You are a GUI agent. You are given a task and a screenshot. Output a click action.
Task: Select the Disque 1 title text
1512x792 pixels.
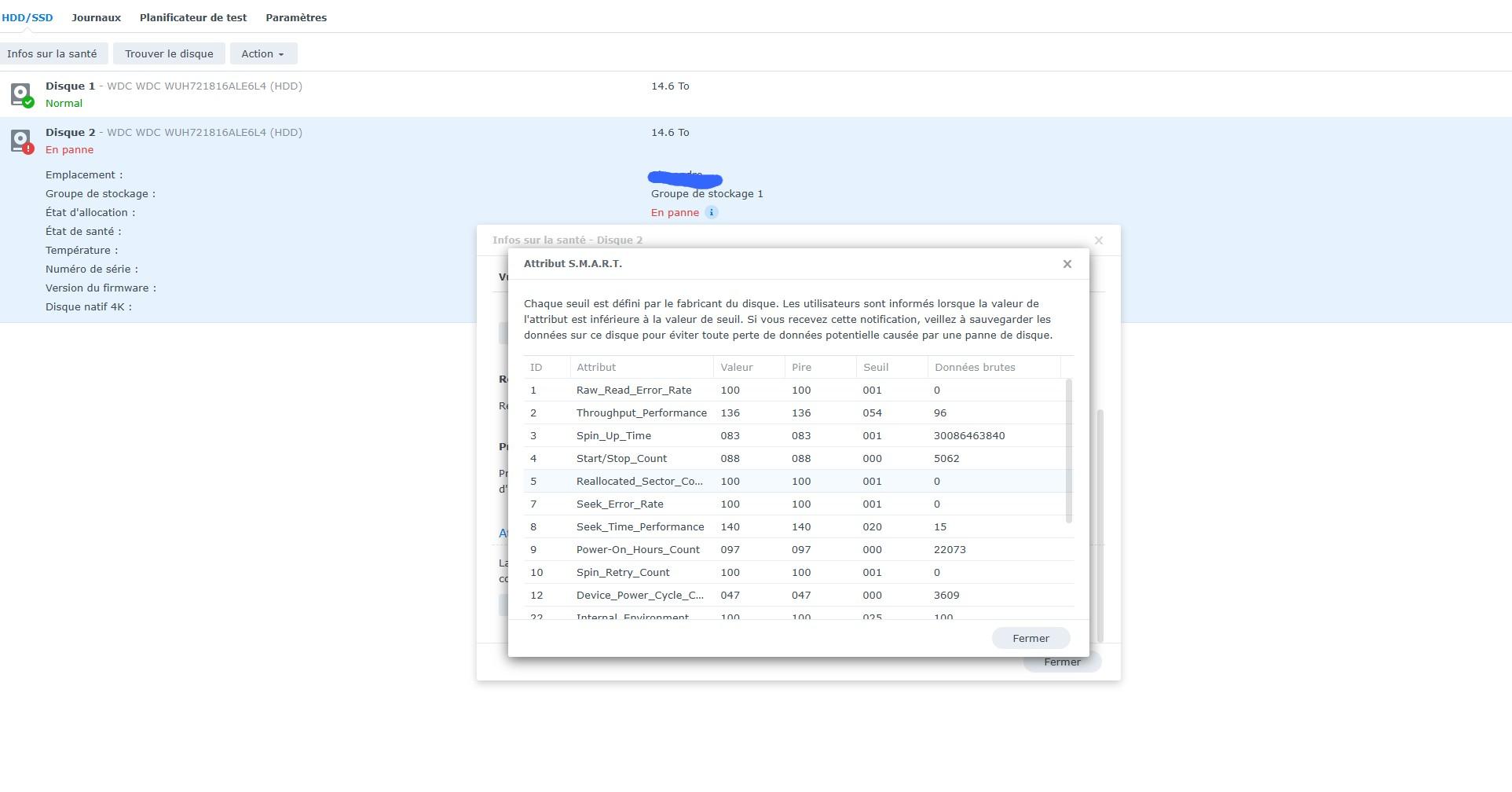click(70, 86)
